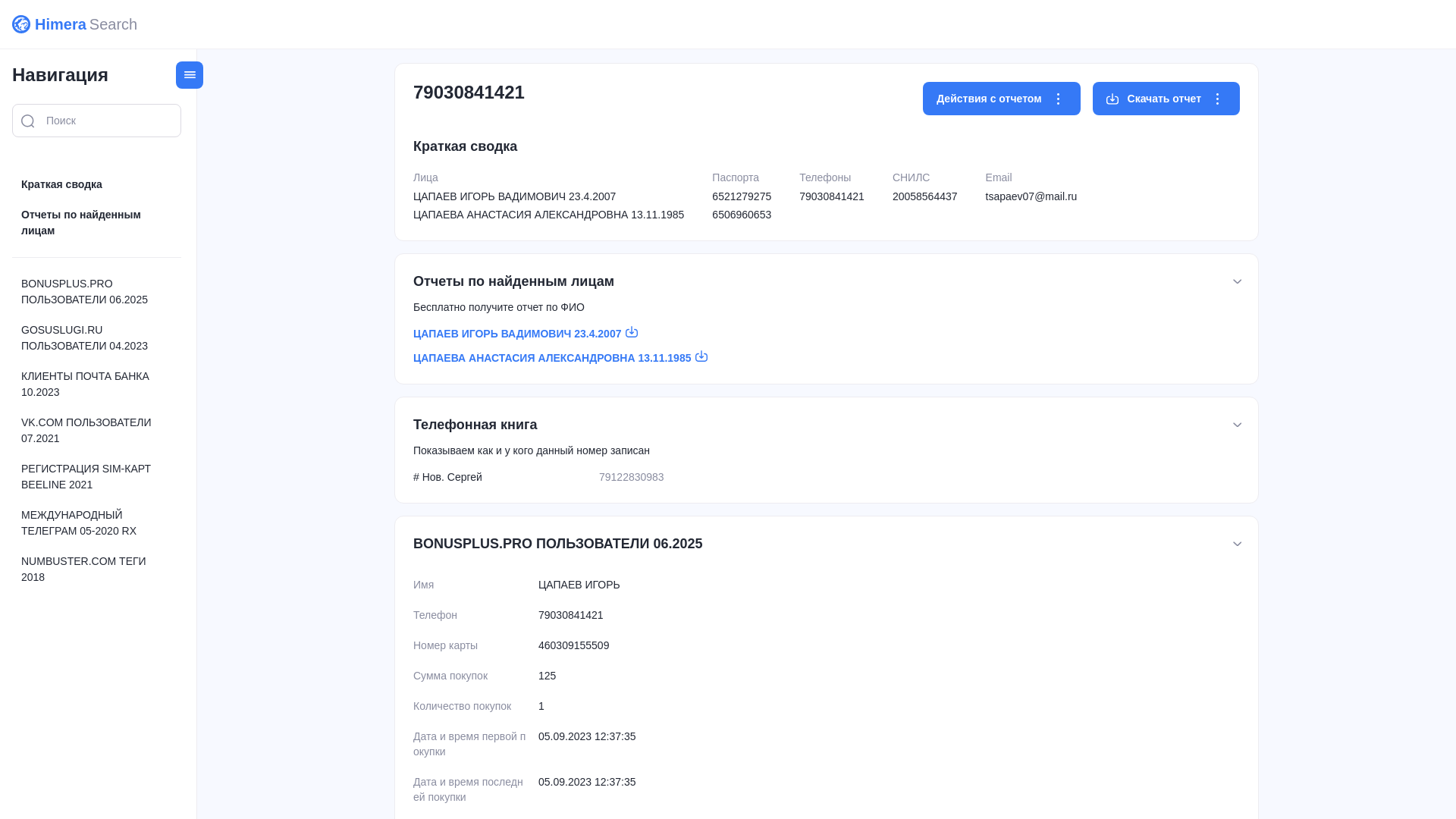This screenshot has height=819, width=1456.
Task: Click the Паспорта column header
Action: point(735,177)
